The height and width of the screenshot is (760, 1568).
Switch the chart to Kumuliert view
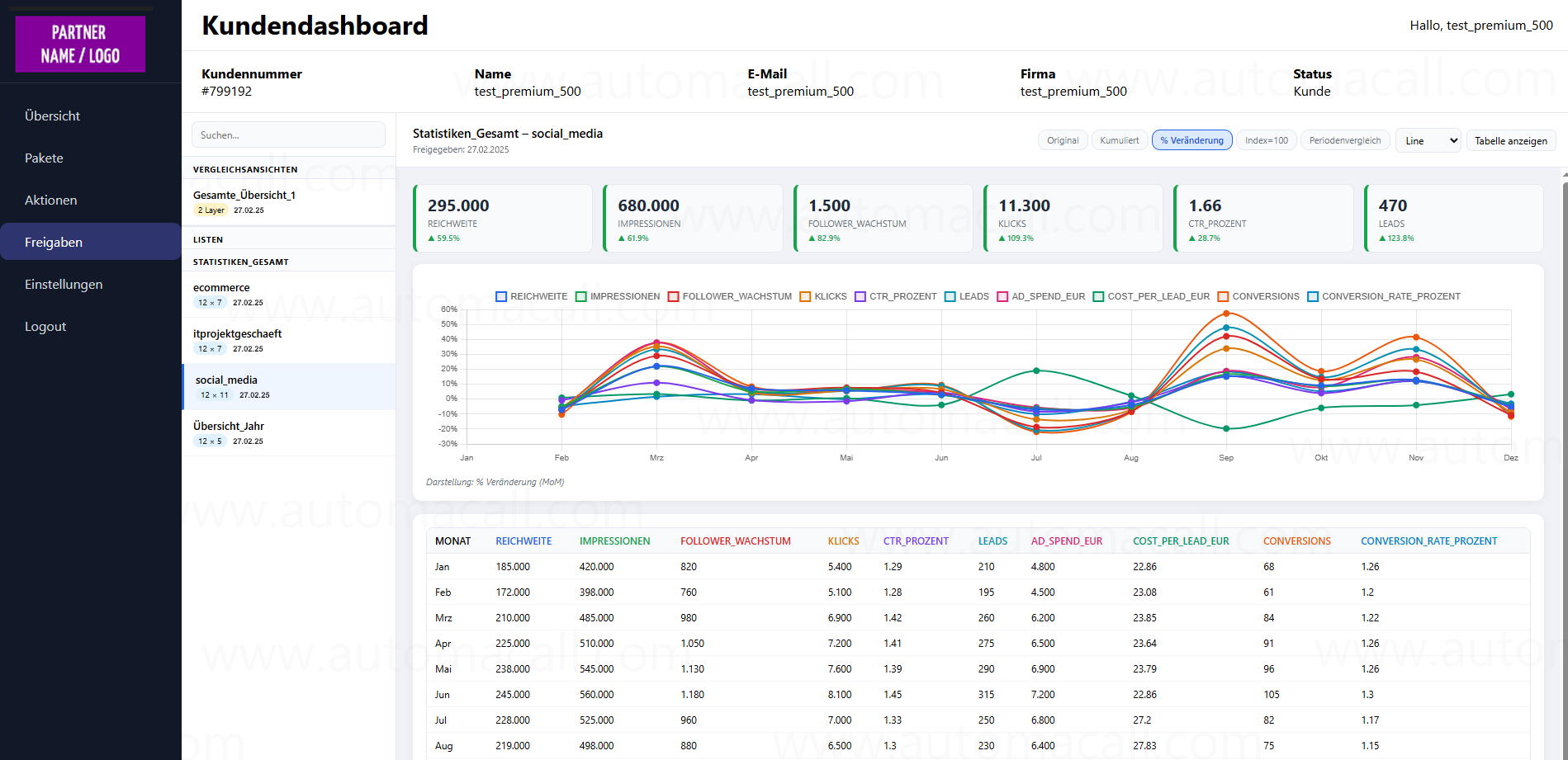pyautogui.click(x=1119, y=140)
